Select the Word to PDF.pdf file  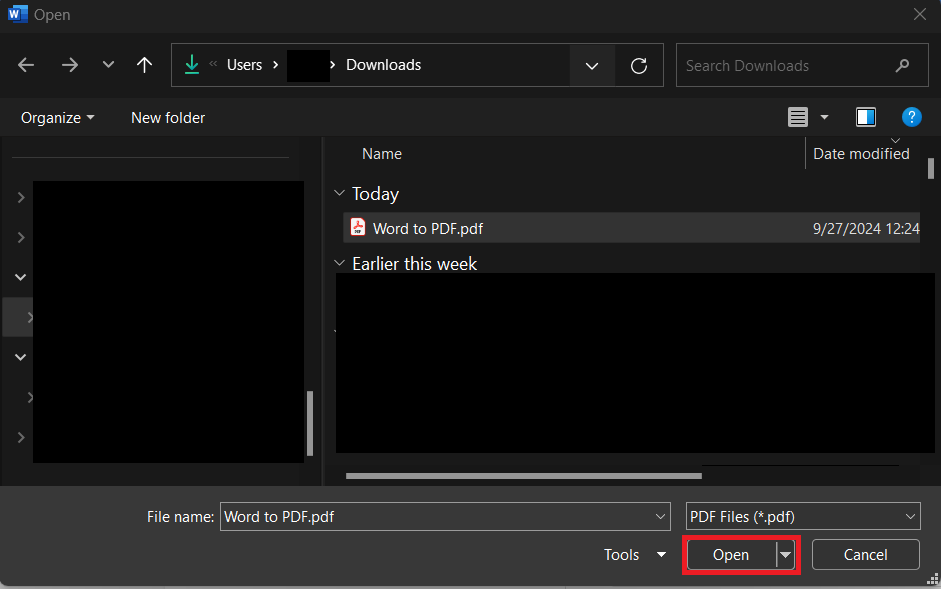631,228
